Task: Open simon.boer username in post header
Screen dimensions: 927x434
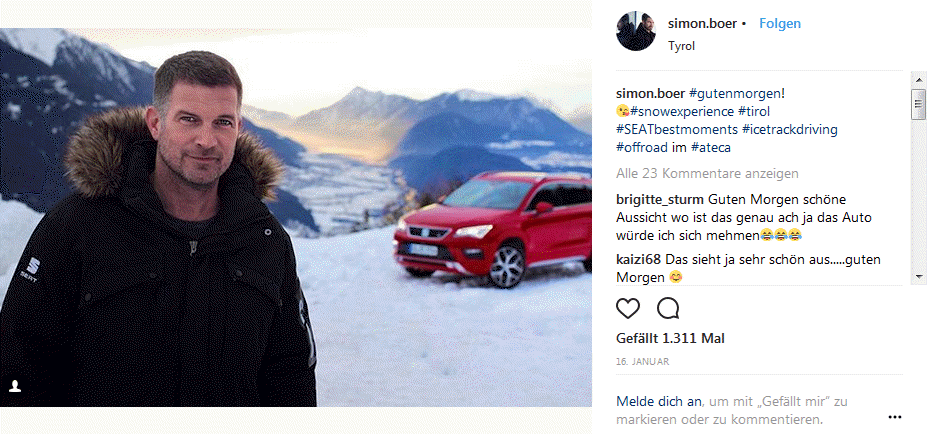Action: (702, 24)
